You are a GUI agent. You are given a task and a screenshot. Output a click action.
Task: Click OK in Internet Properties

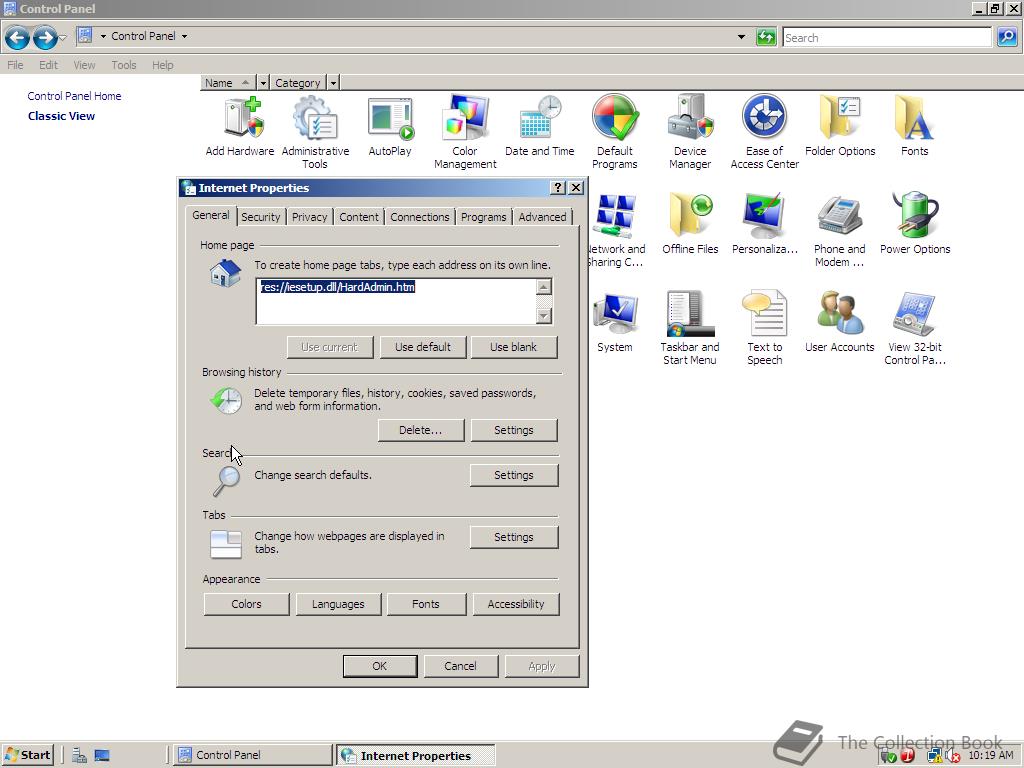click(x=379, y=666)
